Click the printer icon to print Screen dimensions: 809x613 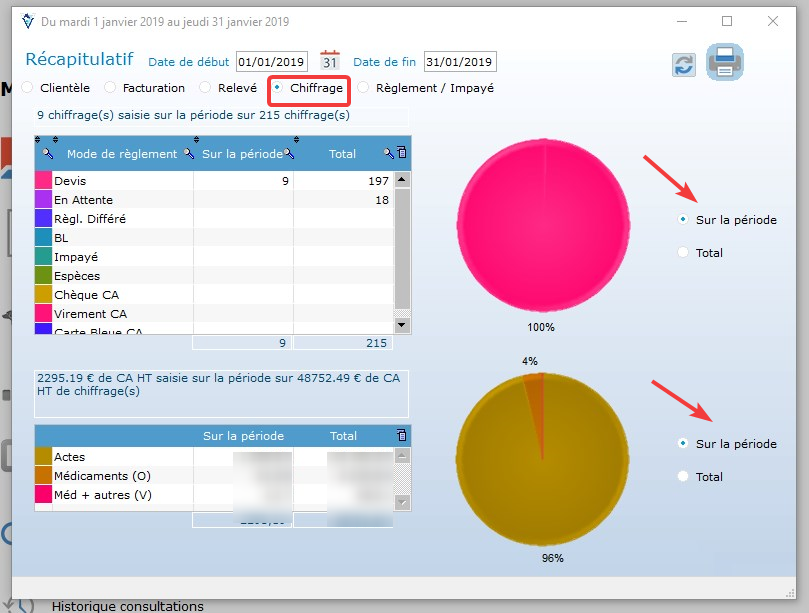pyautogui.click(x=724, y=62)
